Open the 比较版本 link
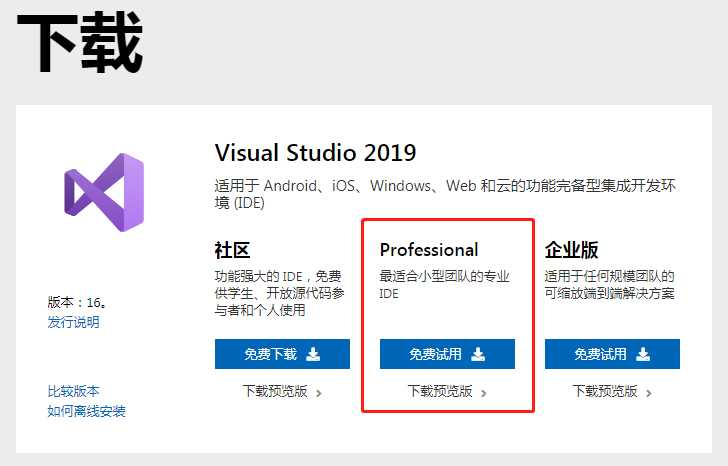Screen dimensions: 728x466 [x=73, y=391]
